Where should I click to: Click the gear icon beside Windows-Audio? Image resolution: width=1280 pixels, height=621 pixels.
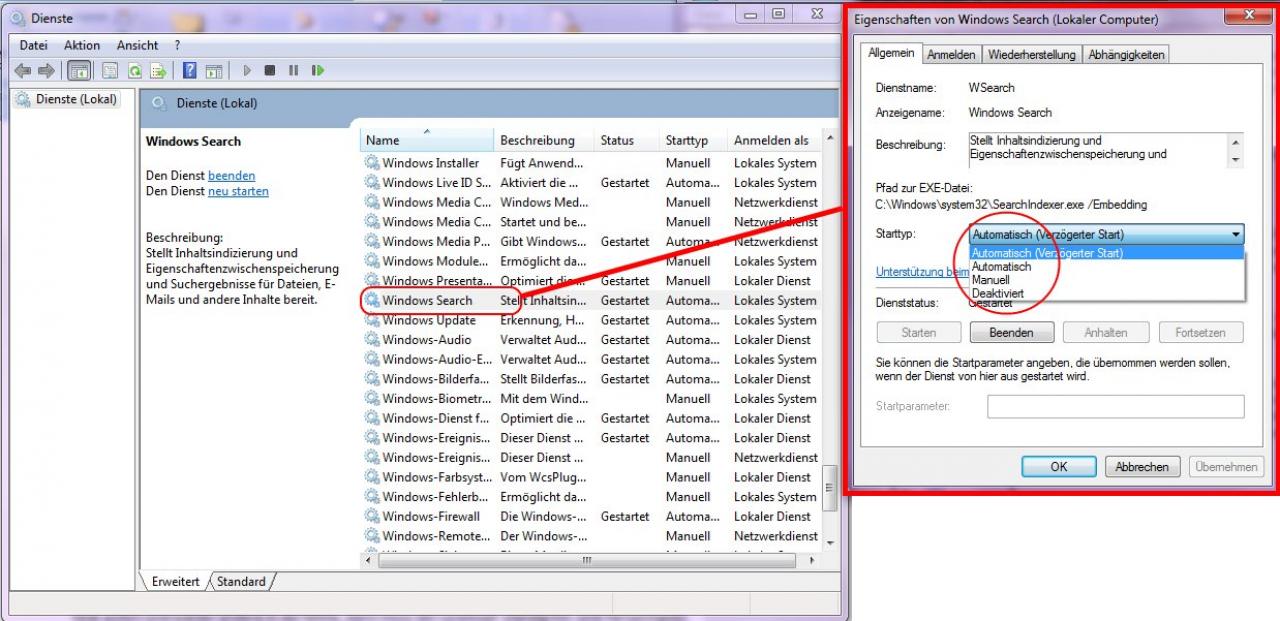pos(372,340)
